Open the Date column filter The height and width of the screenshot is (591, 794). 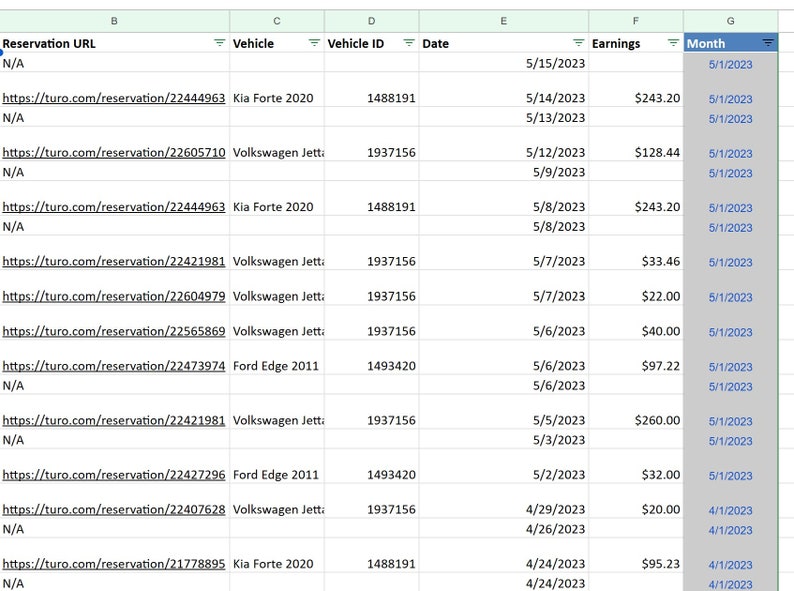578,43
